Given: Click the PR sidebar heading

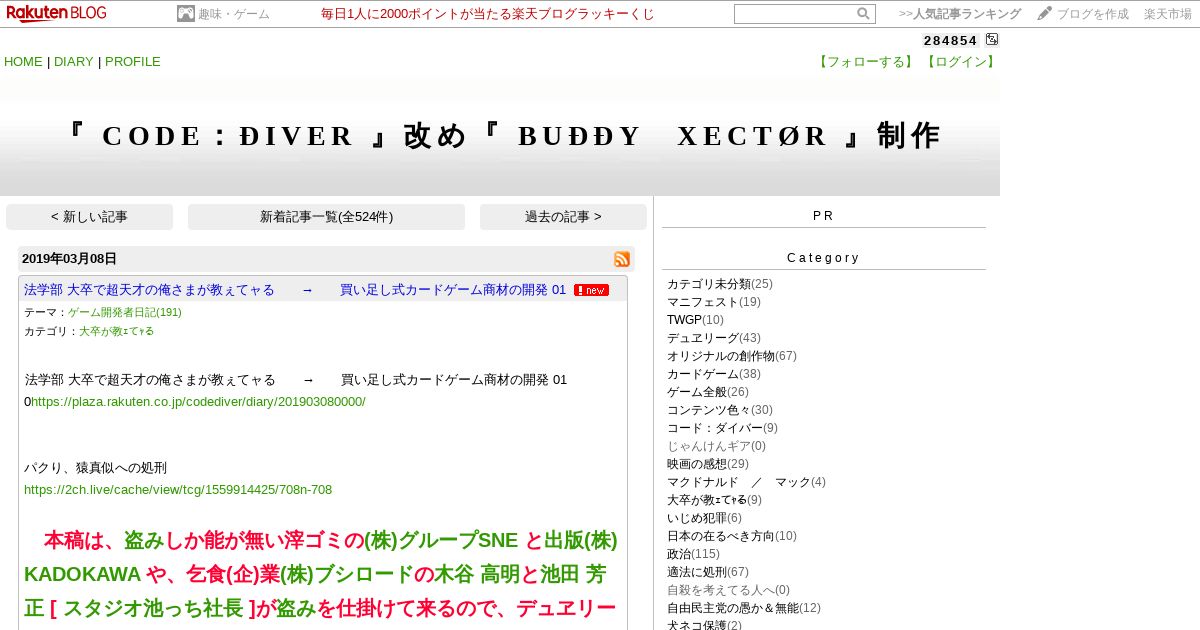Looking at the screenshot, I should (823, 216).
